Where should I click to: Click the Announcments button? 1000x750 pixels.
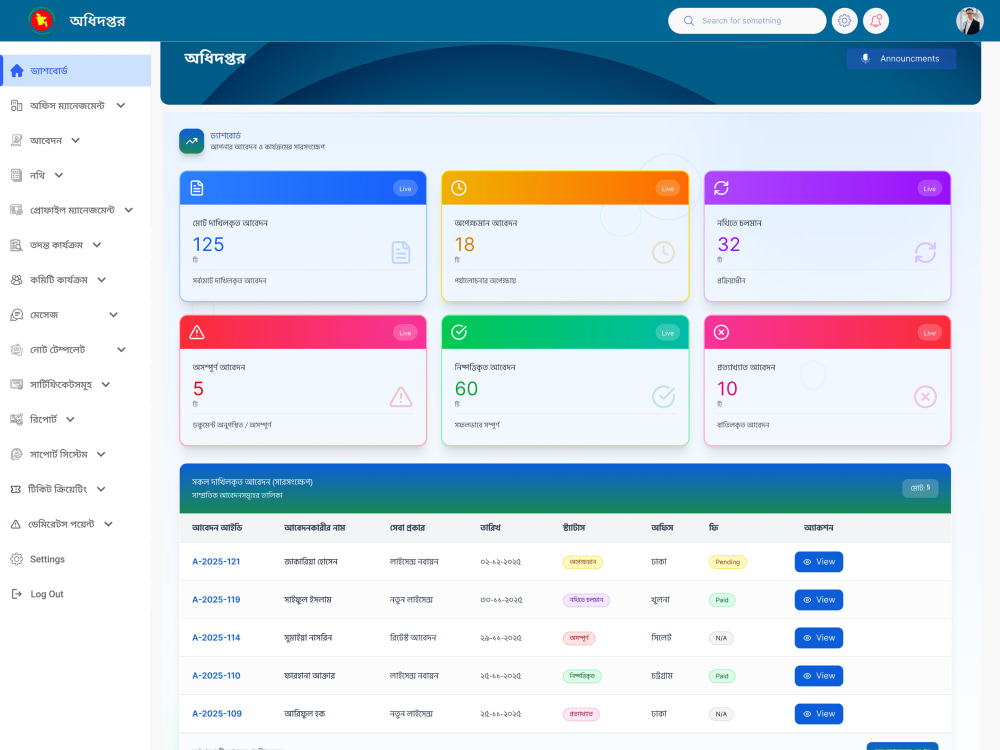point(901,59)
